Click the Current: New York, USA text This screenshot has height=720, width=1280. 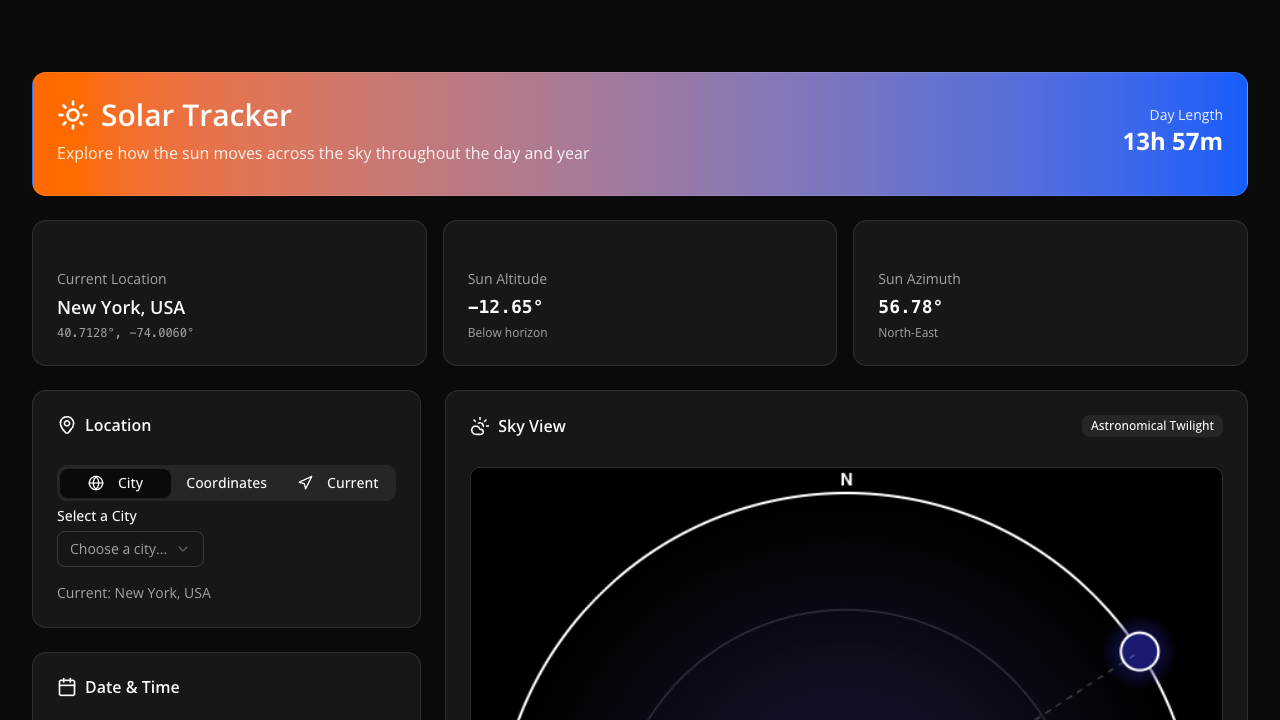134,593
